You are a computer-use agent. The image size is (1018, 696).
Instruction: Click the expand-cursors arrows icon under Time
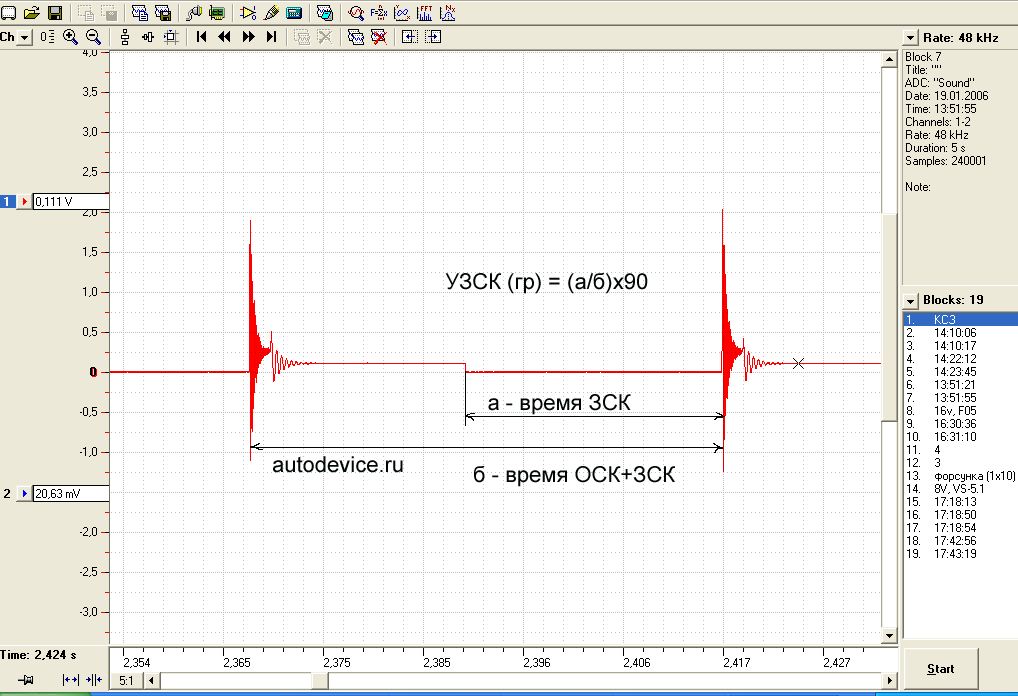click(x=70, y=680)
